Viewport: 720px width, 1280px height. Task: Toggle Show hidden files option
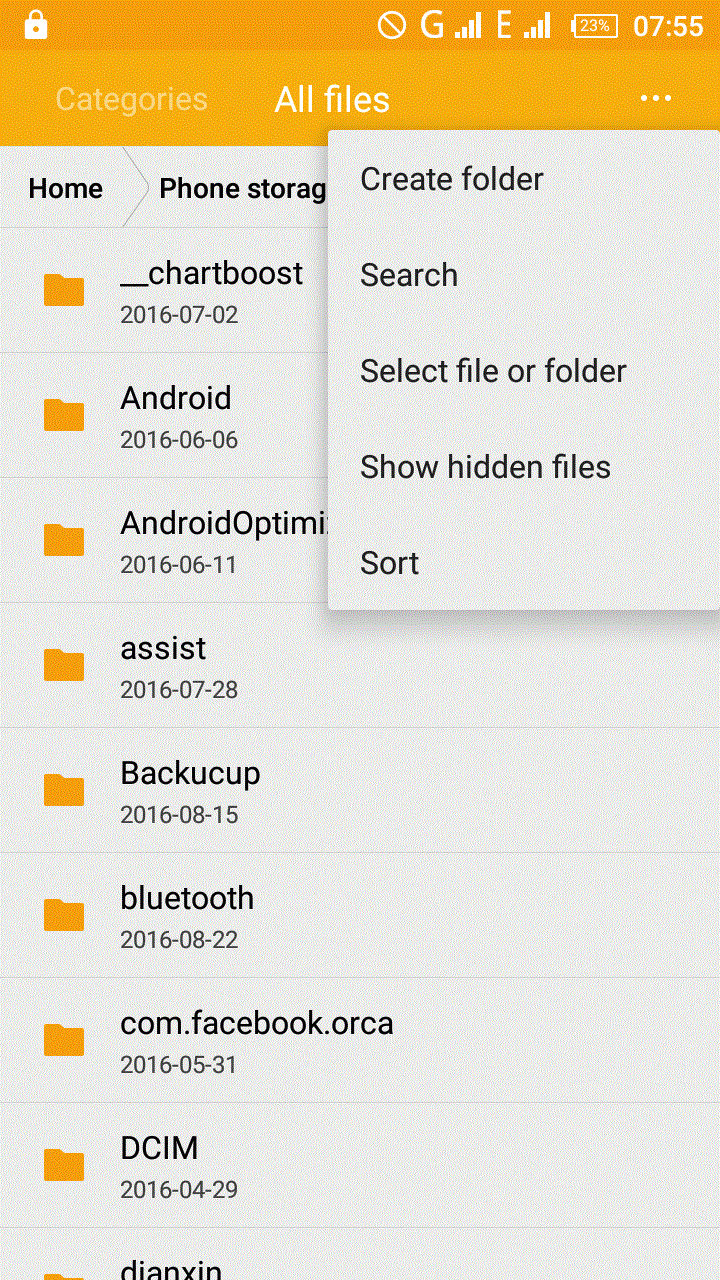click(x=485, y=467)
